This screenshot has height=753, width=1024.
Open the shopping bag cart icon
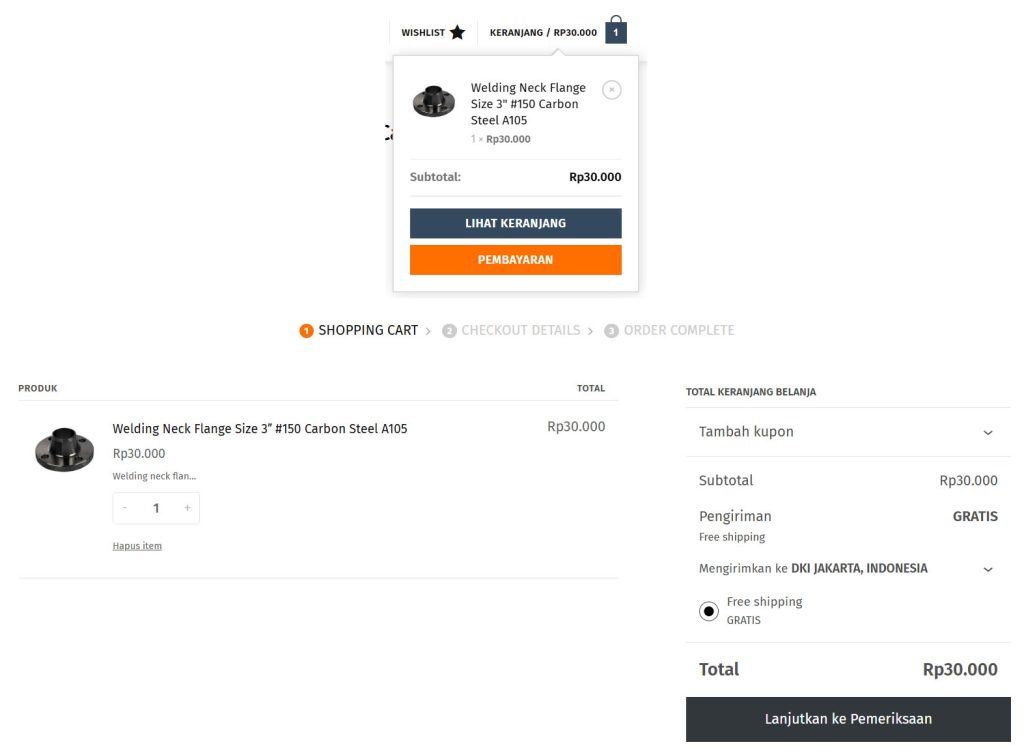click(x=616, y=30)
